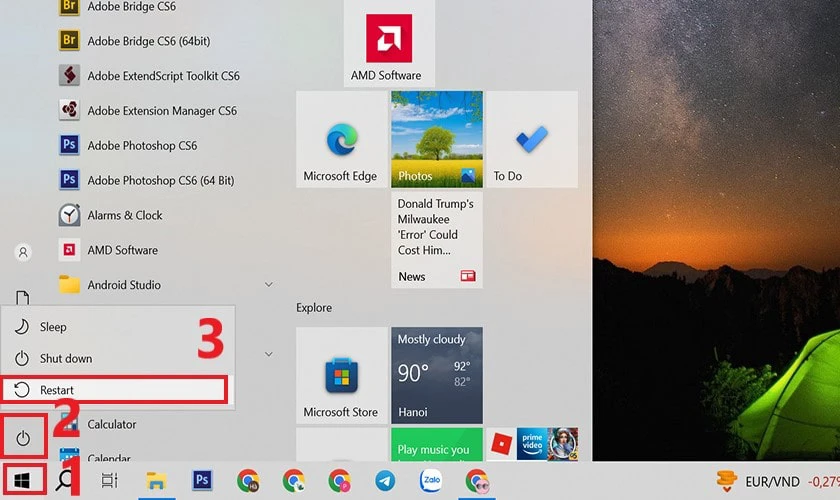The height and width of the screenshot is (500, 840).
Task: Open Chrome with pink P profile badge
Action: click(340, 481)
